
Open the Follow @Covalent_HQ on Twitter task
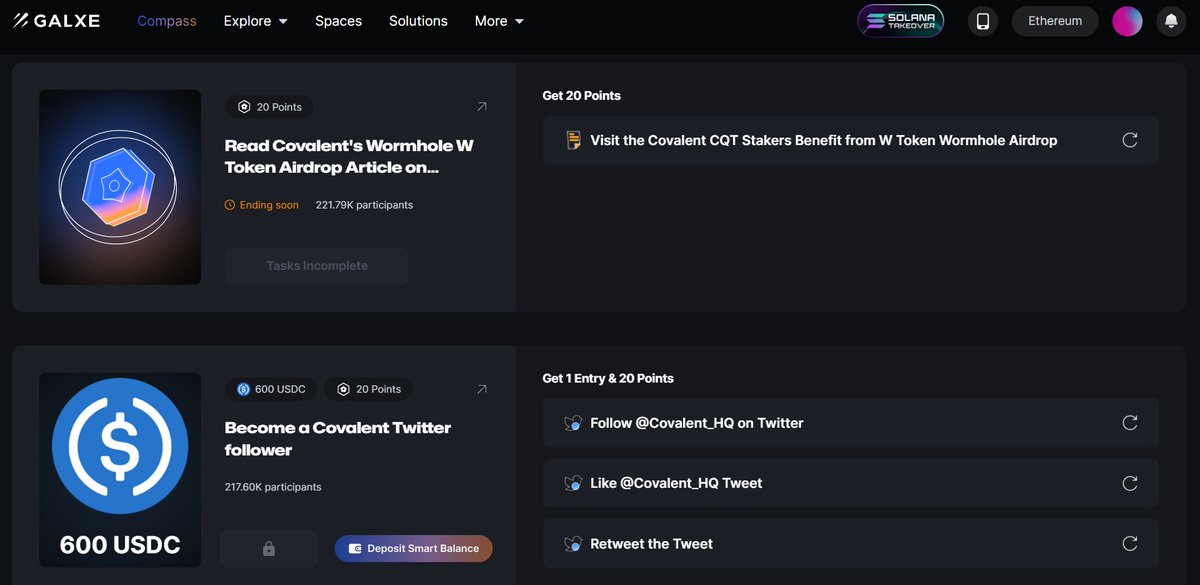pos(851,423)
